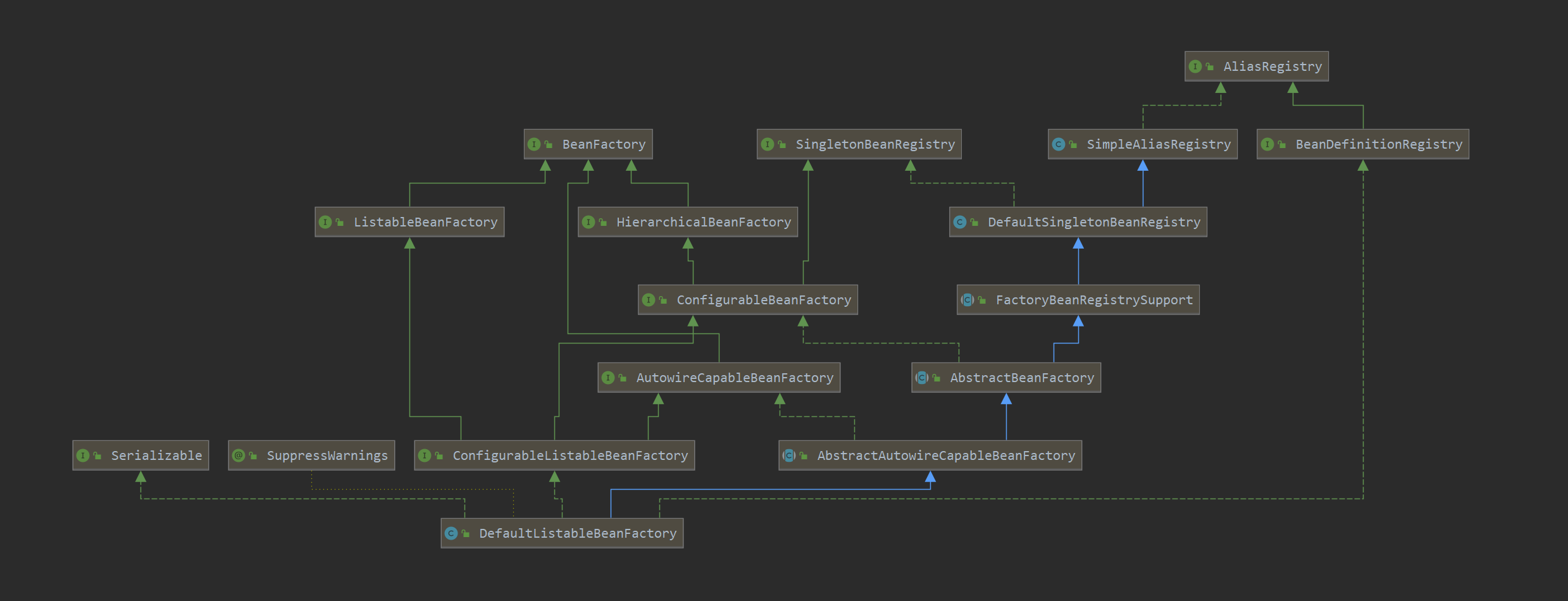Click the abstract class icon on AbstractBeanFactory
1568x601 pixels.
click(922, 378)
